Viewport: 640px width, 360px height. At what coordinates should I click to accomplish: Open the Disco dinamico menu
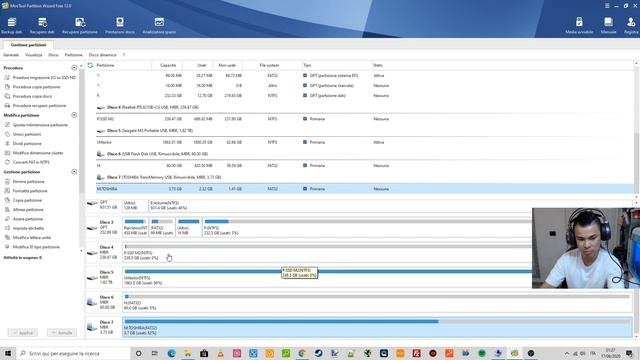102,55
